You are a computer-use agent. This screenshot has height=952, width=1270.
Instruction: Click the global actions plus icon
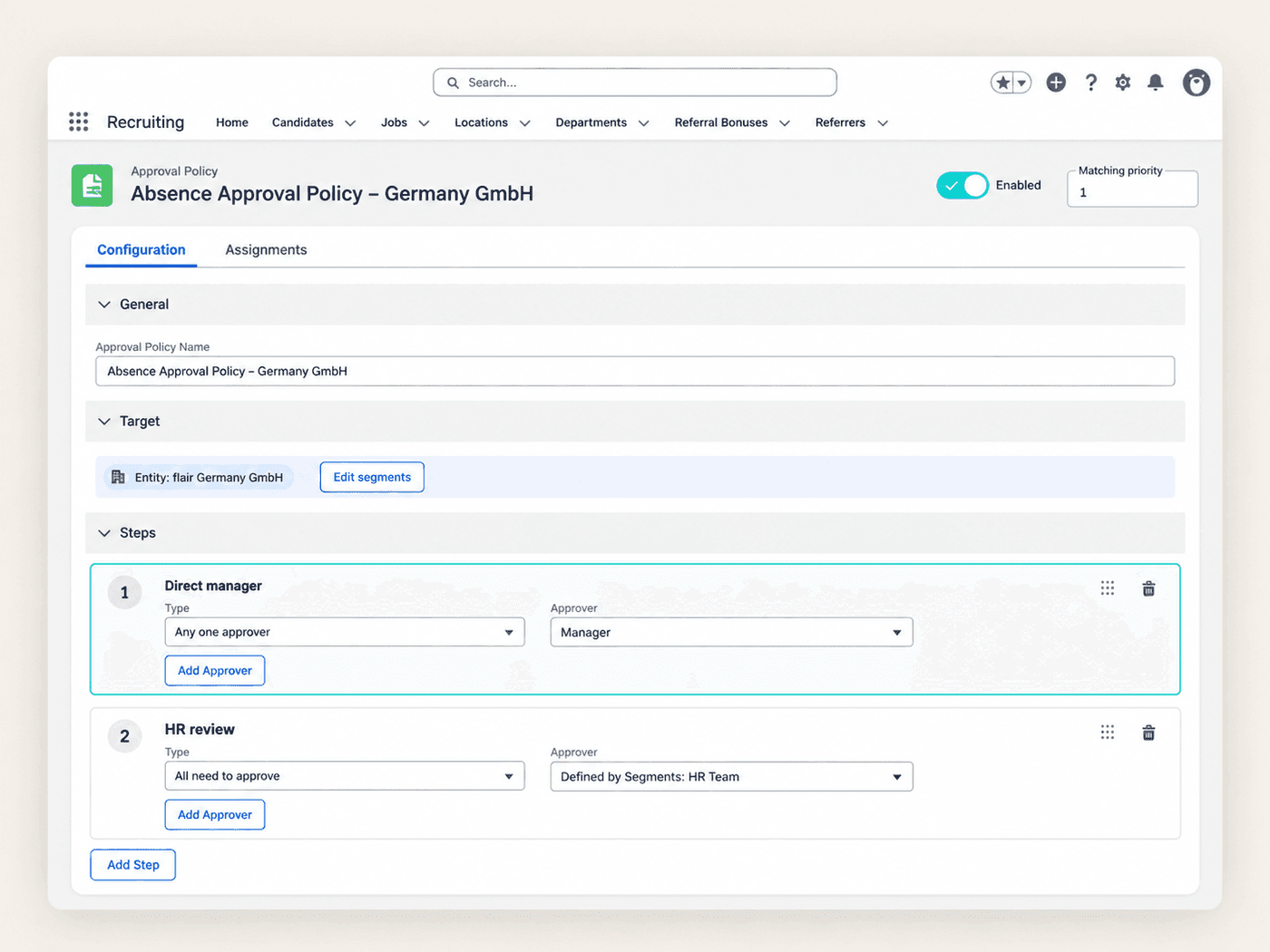point(1056,83)
